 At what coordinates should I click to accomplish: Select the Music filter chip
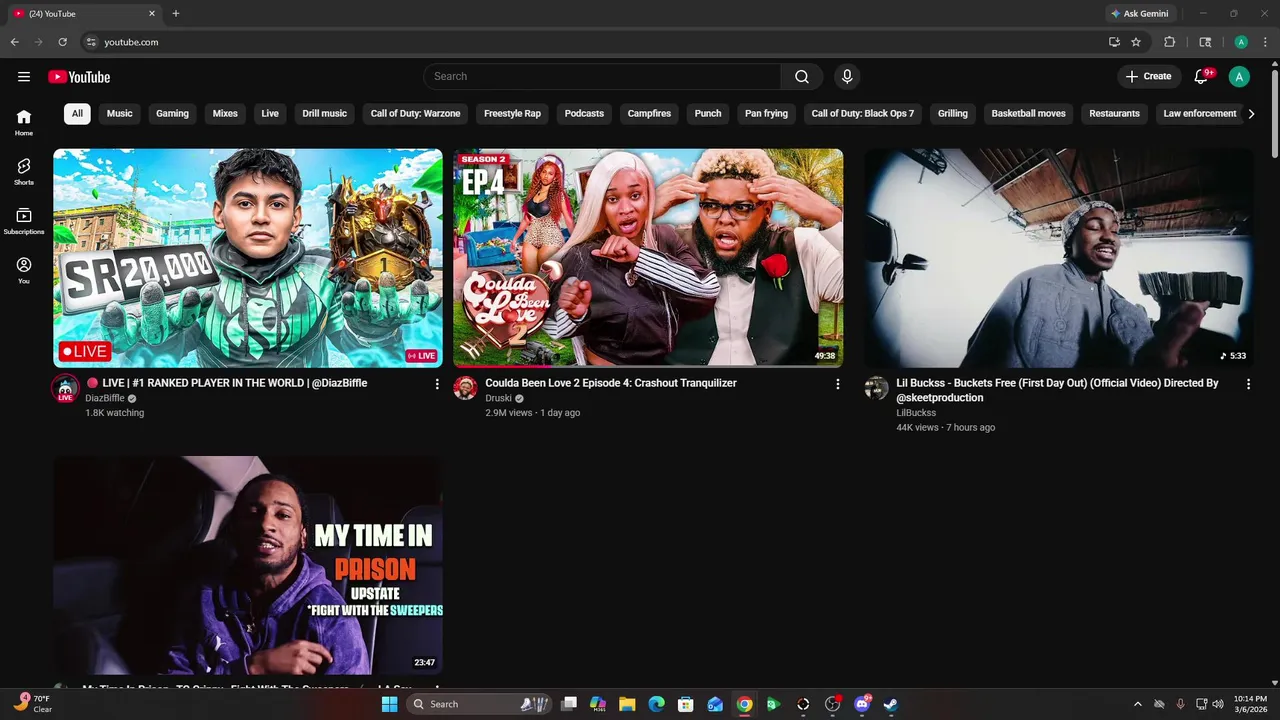[120, 114]
